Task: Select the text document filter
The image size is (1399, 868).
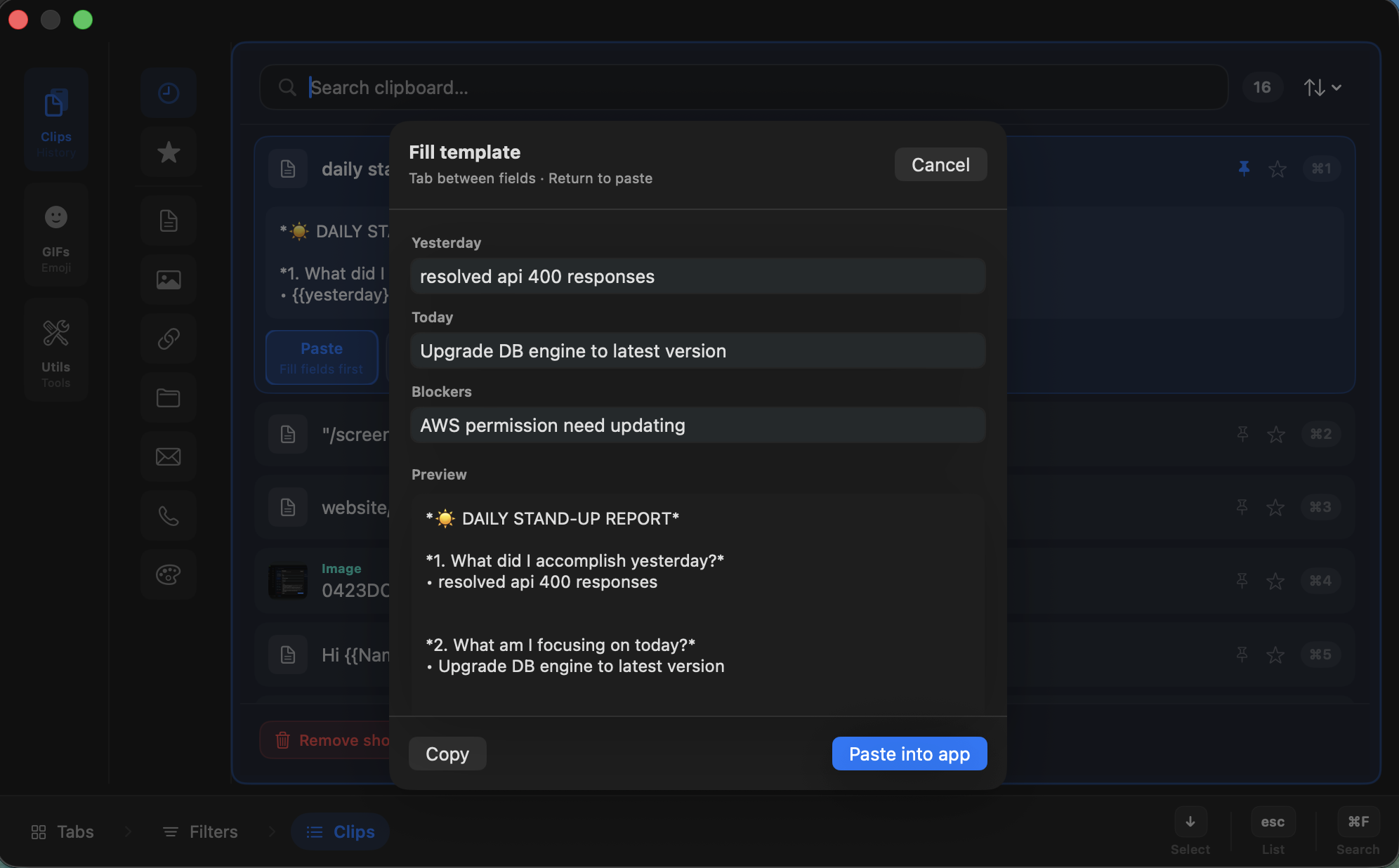Action: (169, 221)
